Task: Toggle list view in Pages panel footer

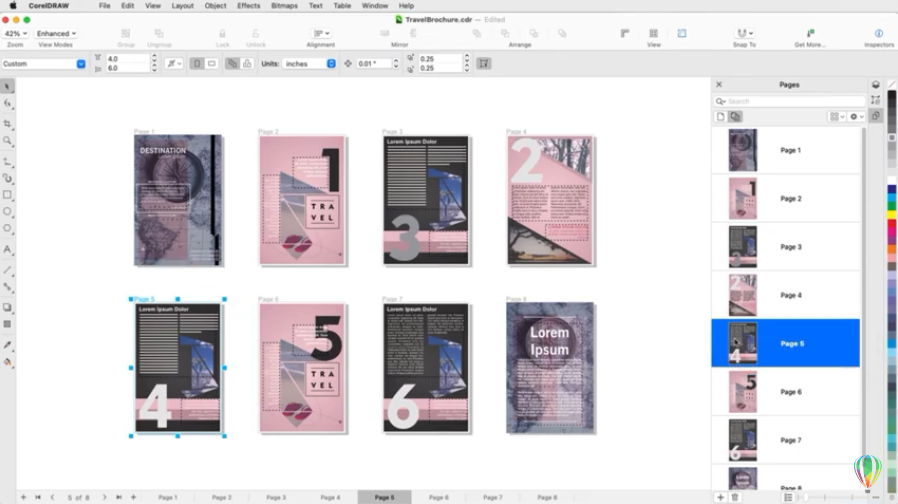Action: click(788, 497)
